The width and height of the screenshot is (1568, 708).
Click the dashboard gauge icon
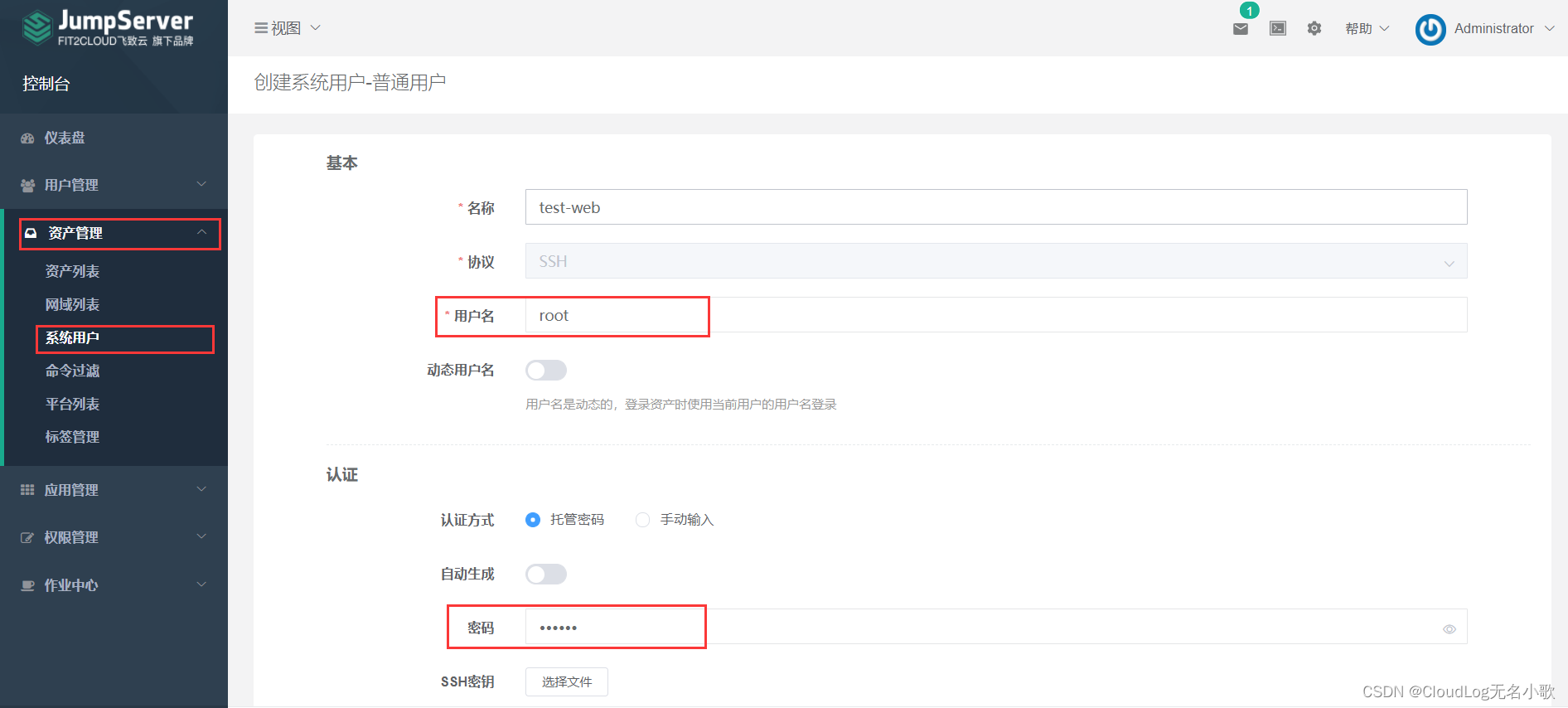click(27, 138)
